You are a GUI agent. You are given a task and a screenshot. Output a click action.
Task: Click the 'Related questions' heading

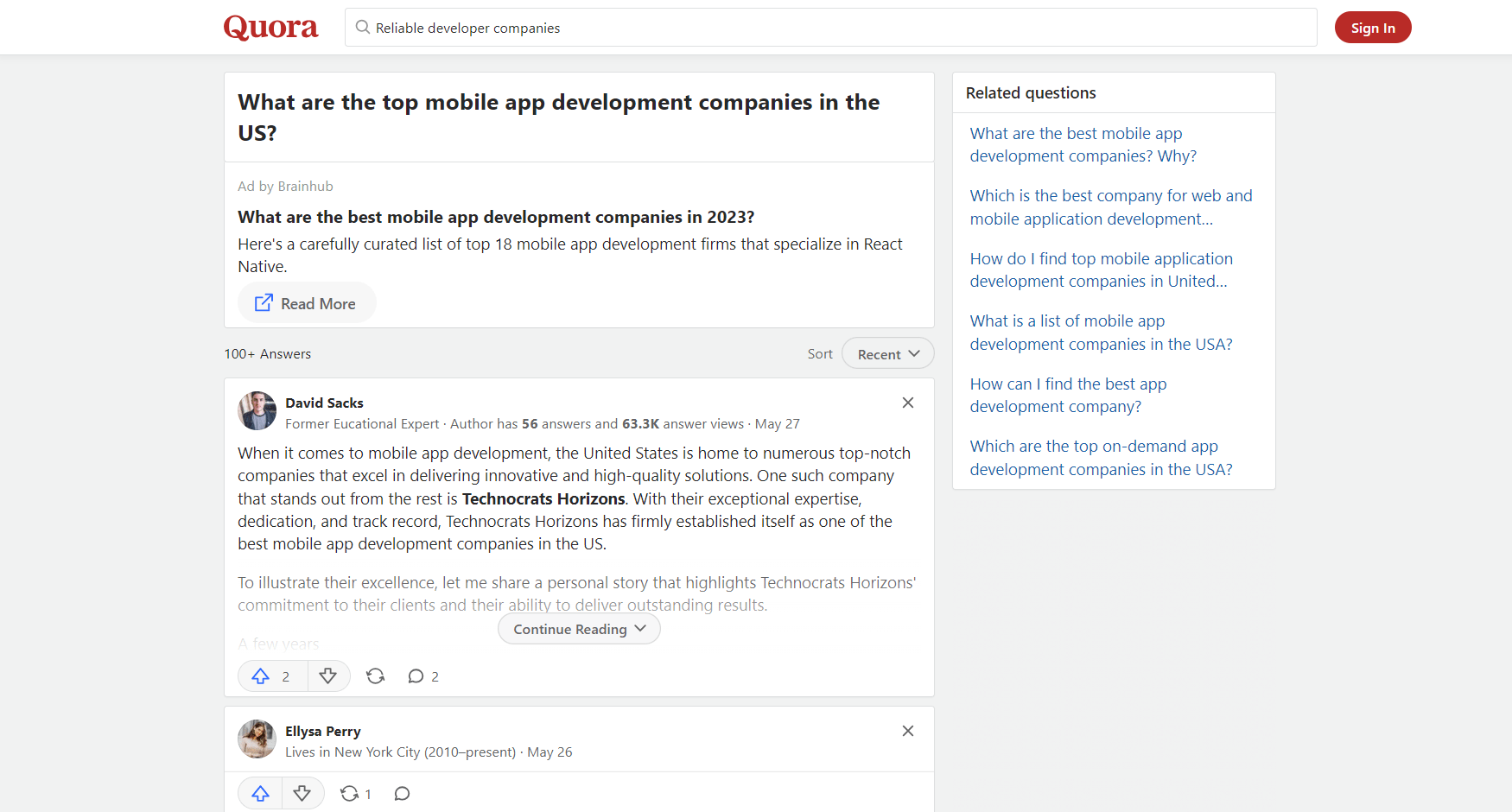[x=1031, y=93]
